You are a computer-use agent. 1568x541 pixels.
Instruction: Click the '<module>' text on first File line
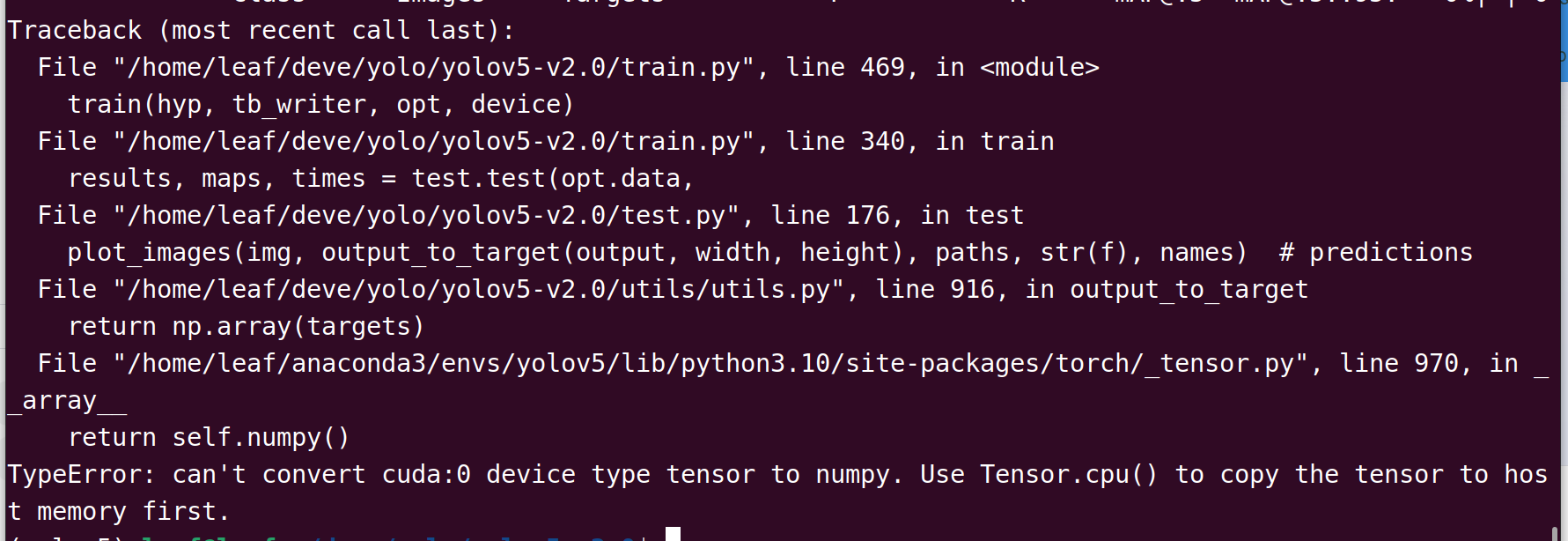click(1040, 68)
